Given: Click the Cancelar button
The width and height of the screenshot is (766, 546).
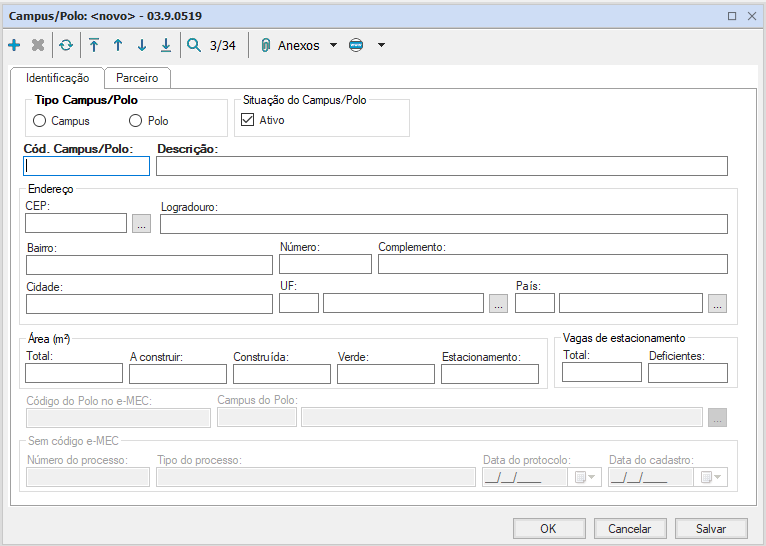Looking at the screenshot, I should tap(630, 529).
